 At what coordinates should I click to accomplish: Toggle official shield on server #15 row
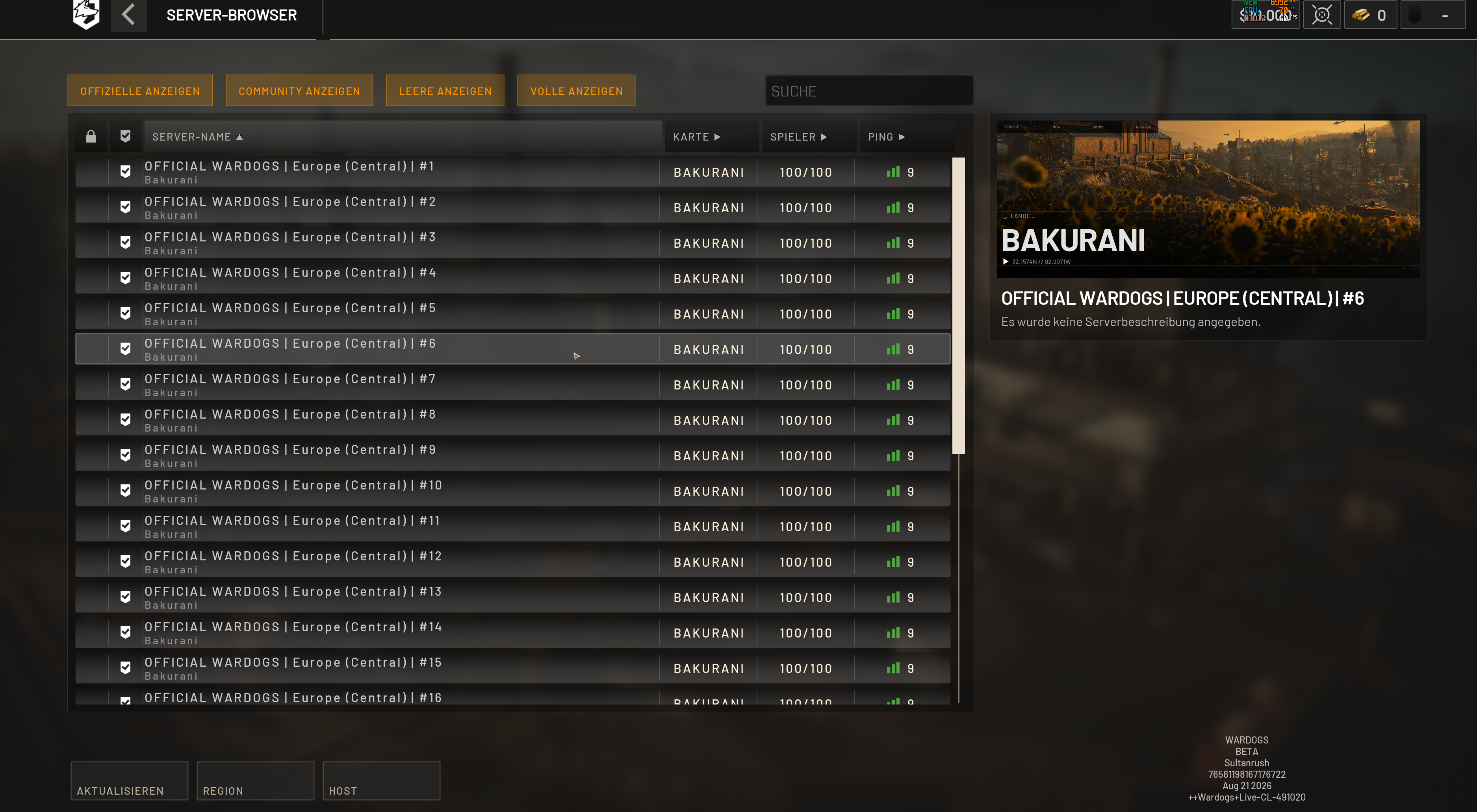126,667
